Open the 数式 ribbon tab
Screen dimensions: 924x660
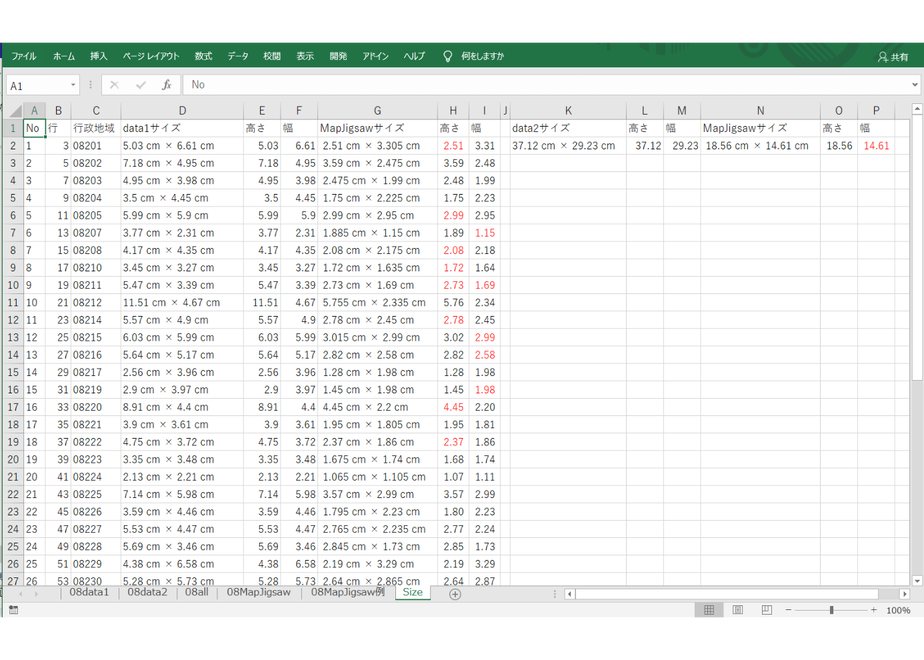203,56
